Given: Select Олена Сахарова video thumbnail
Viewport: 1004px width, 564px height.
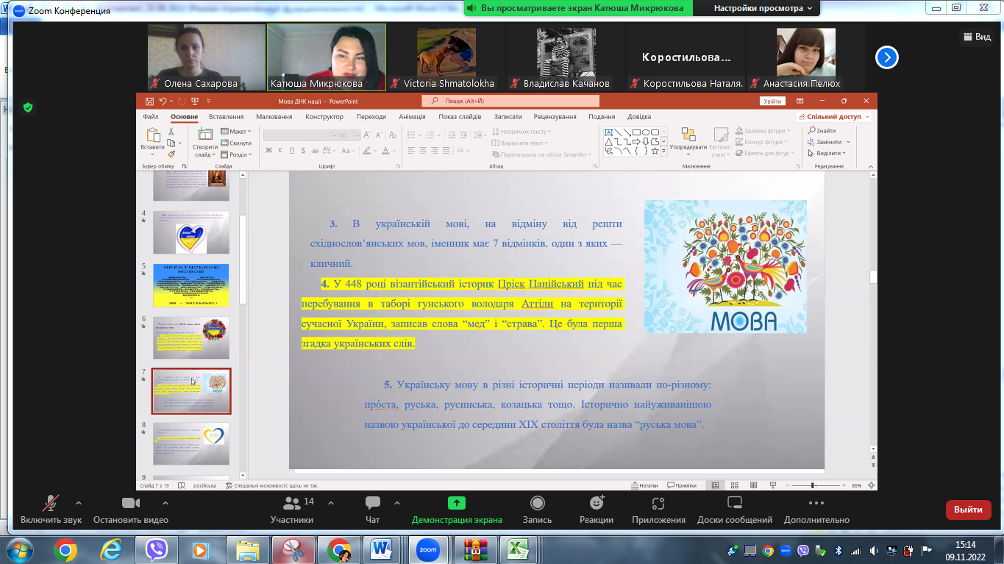Looking at the screenshot, I should pos(206,57).
